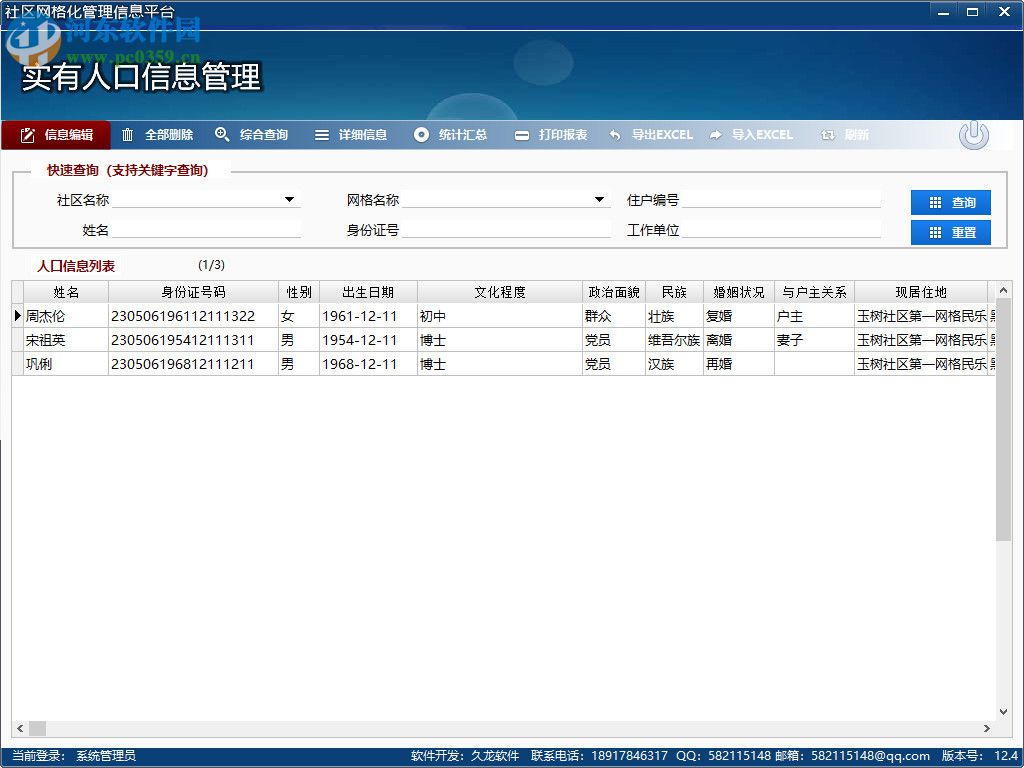
Task: Click the 重置 reset button
Action: (x=950, y=233)
